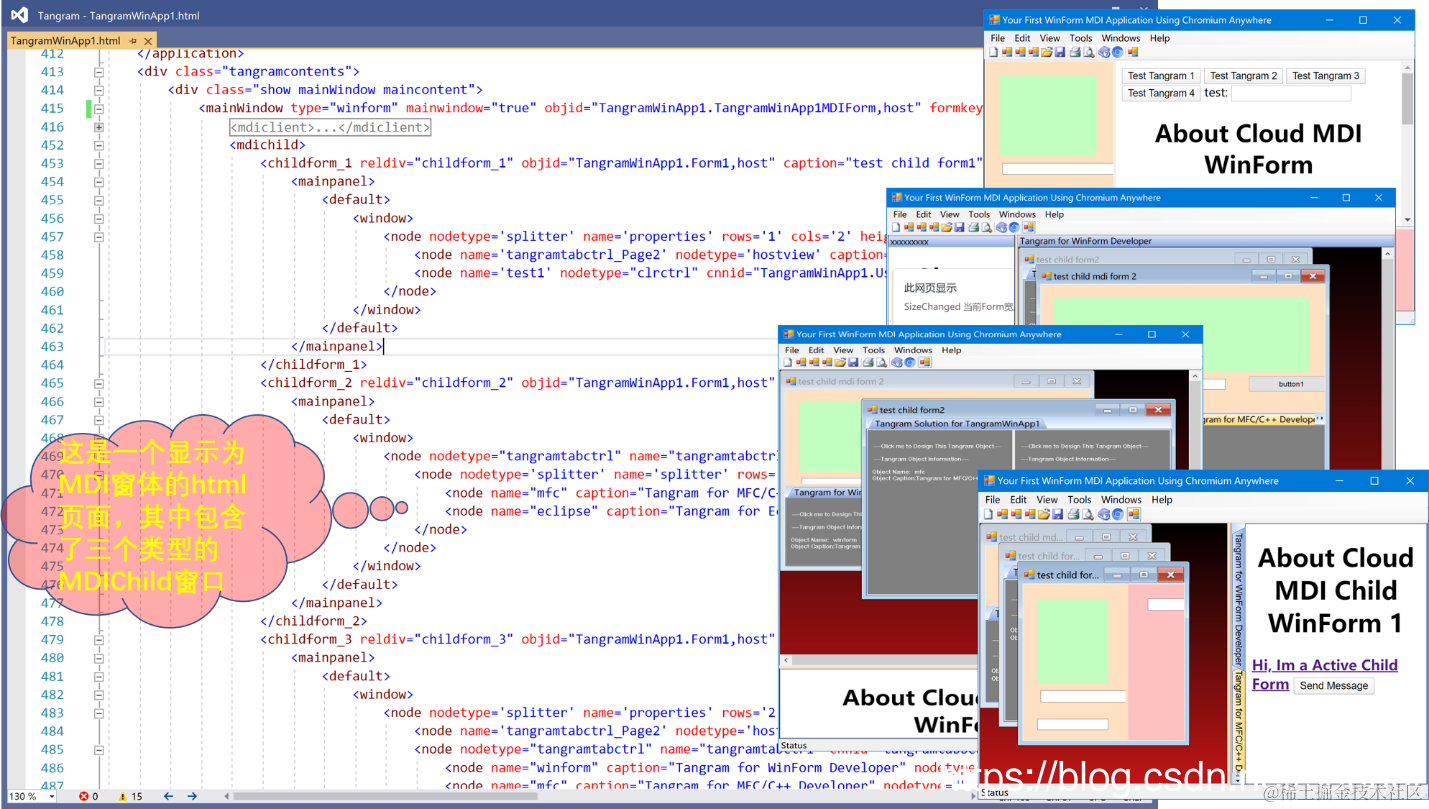The image size is (1429, 809).
Task: Click Open folder icon in top-right MDI window
Action: 1046,52
